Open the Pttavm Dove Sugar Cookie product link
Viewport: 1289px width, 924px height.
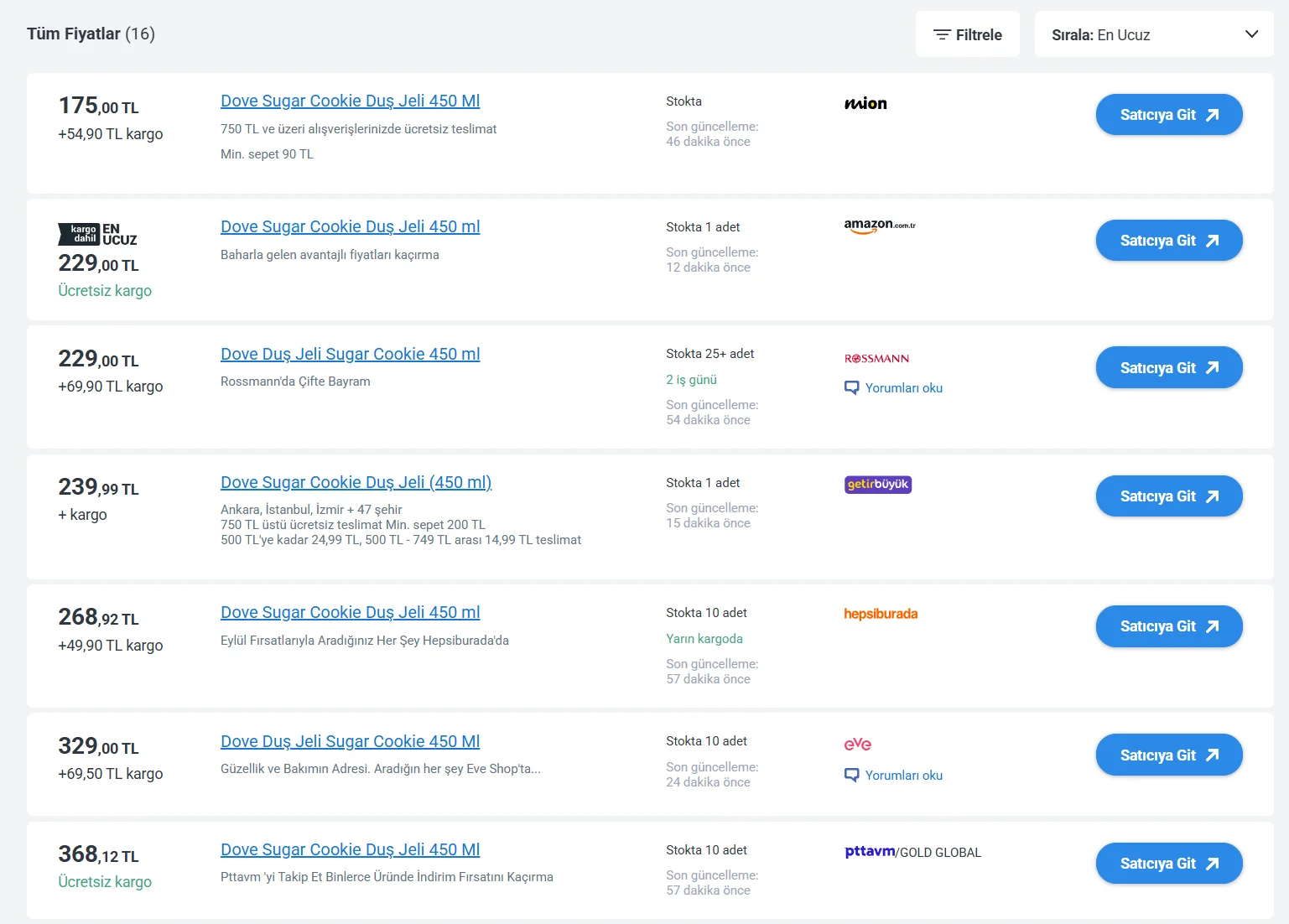tap(350, 849)
